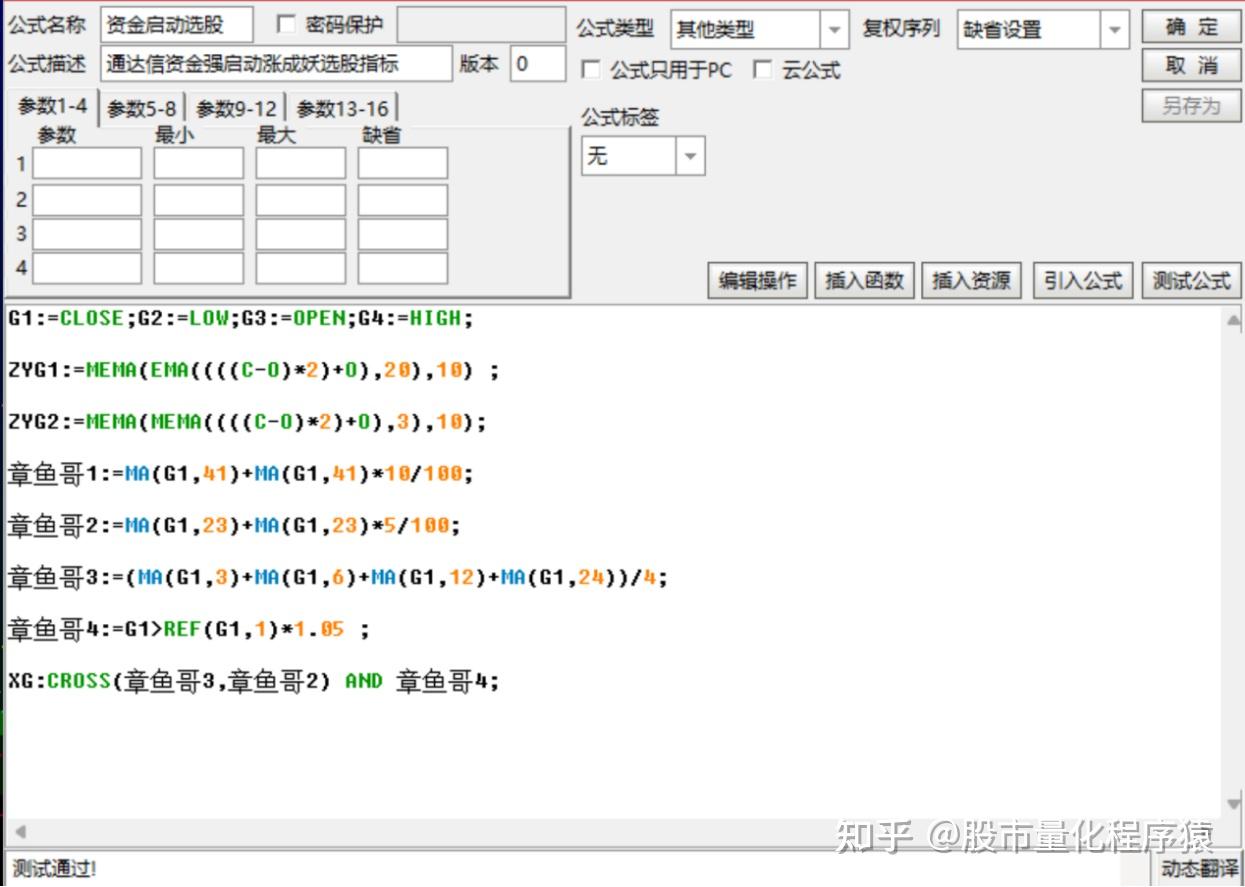Screen dimensions: 1245x887
Task: Click the 章鱼哥2 formula line
Action: pyautogui.click(x=234, y=526)
